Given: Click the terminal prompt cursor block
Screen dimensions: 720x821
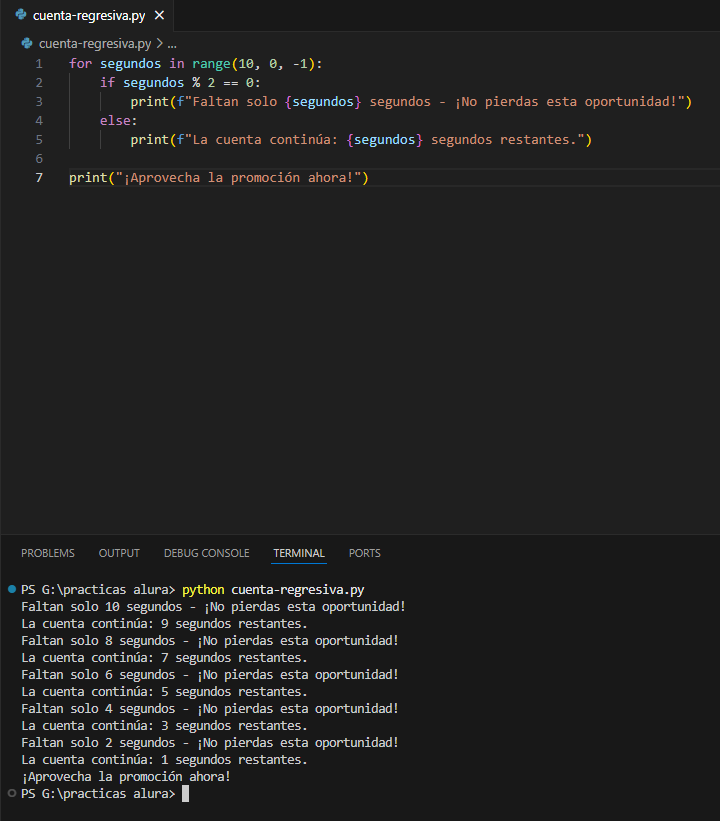Looking at the screenshot, I should (185, 794).
